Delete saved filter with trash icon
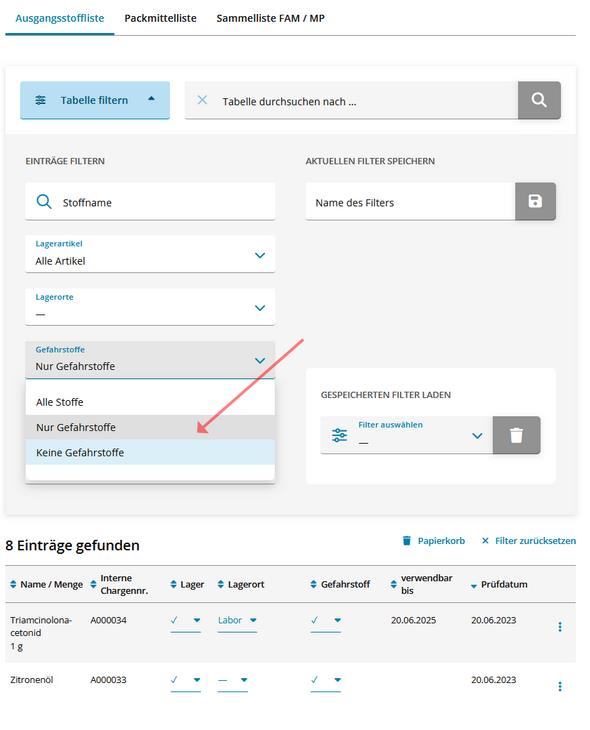Viewport: 590px width, 730px height. 516,435
